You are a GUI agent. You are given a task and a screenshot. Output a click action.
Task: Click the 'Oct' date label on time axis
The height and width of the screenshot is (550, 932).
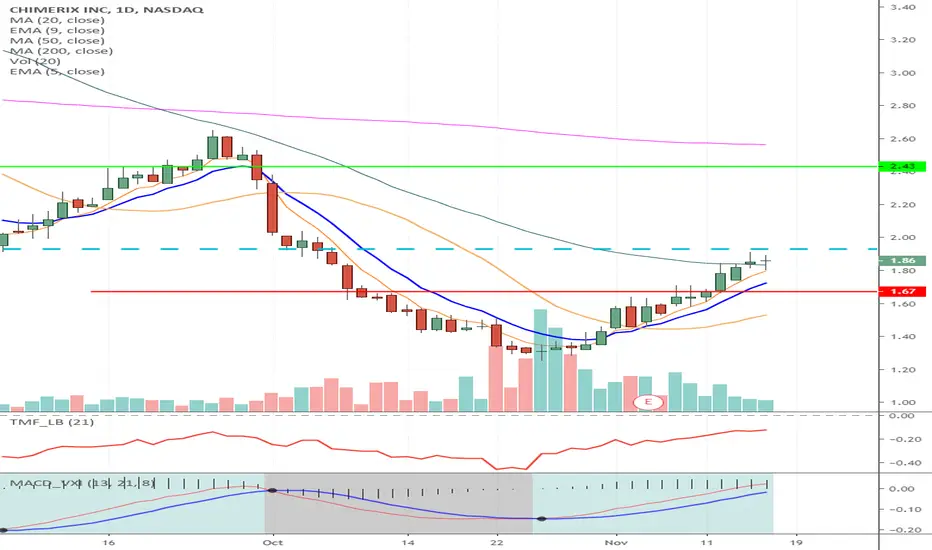(x=272, y=542)
